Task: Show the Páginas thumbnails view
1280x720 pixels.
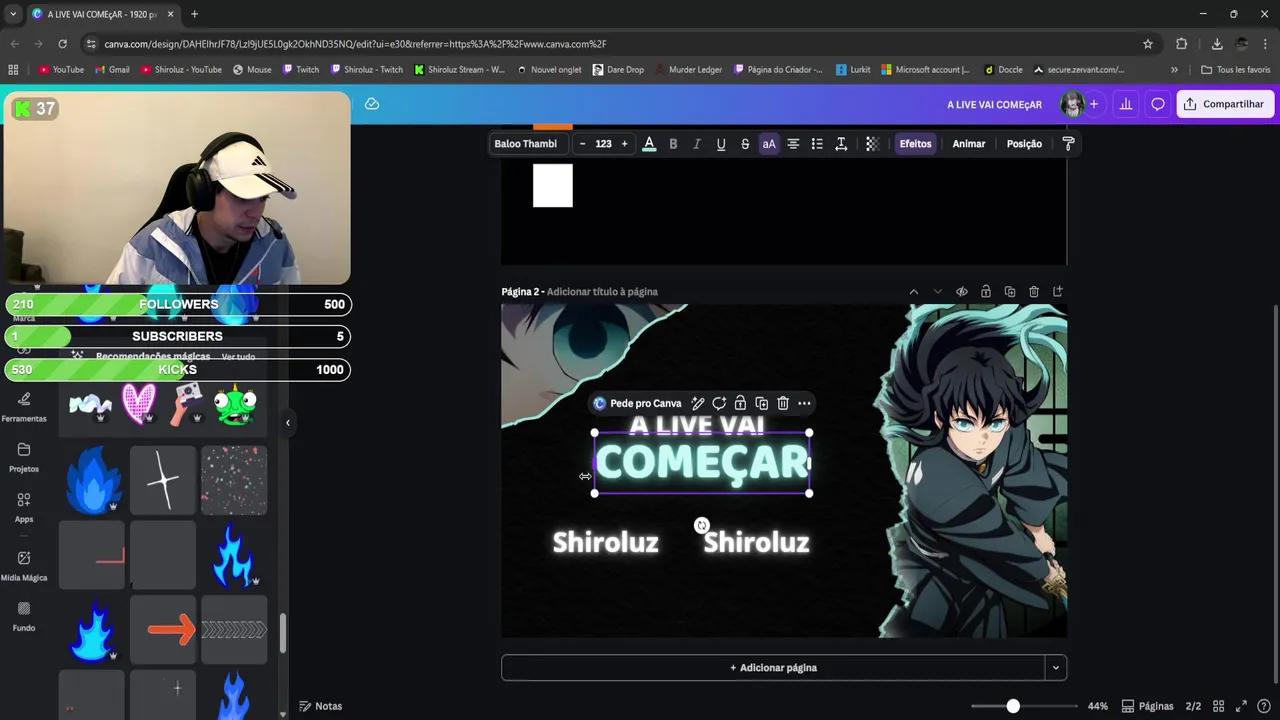Action: (x=1148, y=706)
